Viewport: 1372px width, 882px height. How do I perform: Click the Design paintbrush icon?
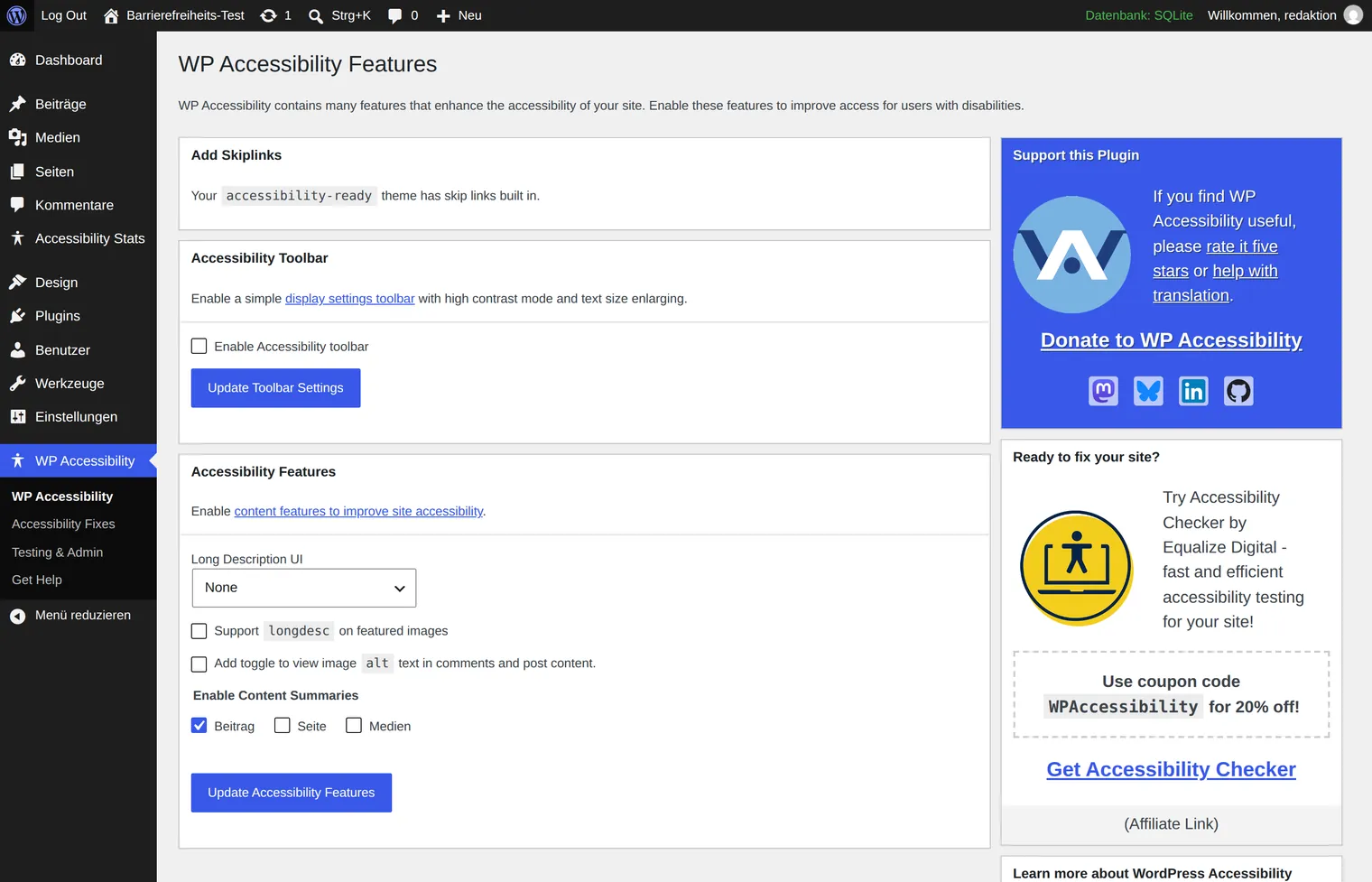pyautogui.click(x=17, y=283)
